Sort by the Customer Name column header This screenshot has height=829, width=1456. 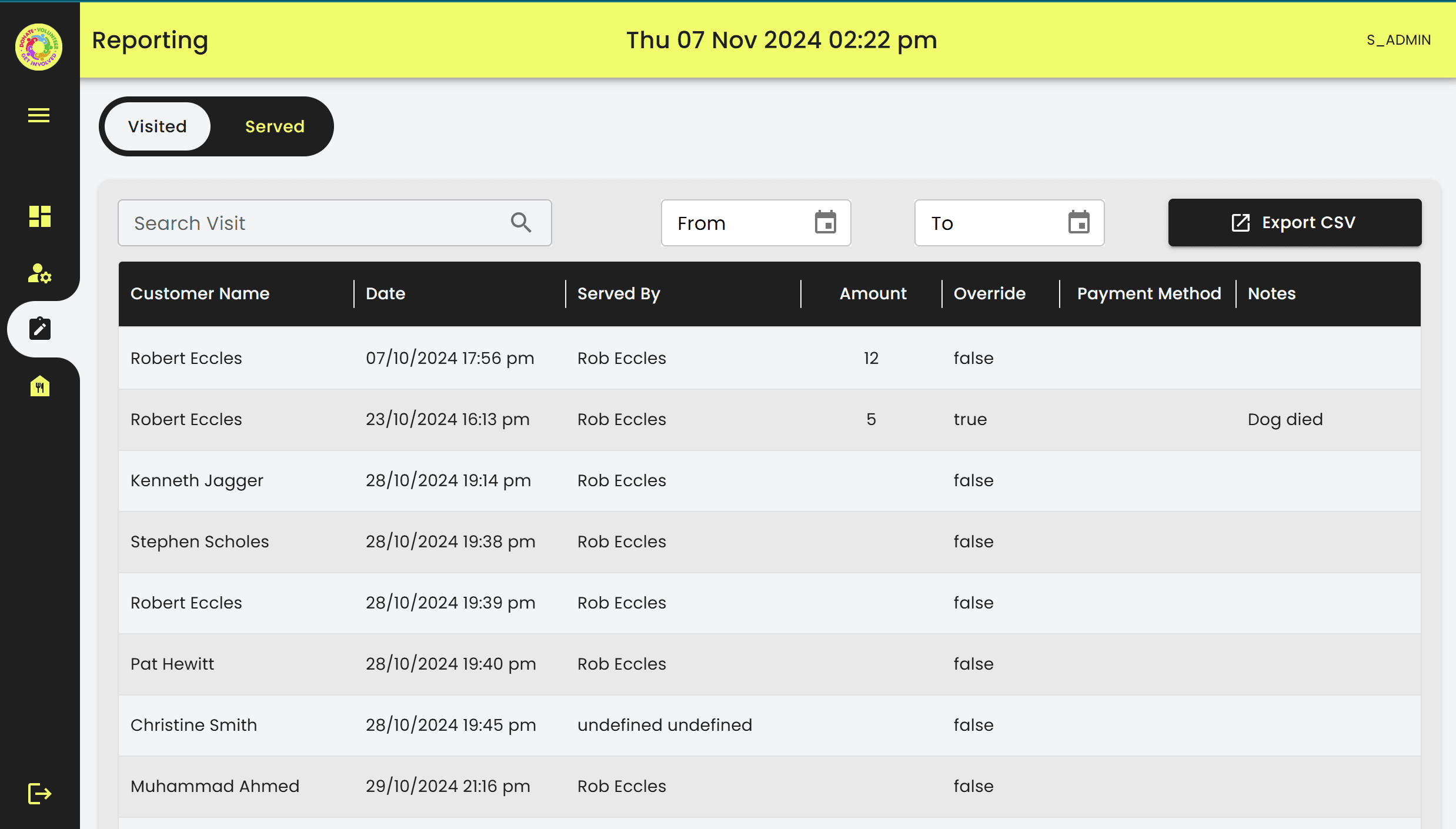[200, 293]
